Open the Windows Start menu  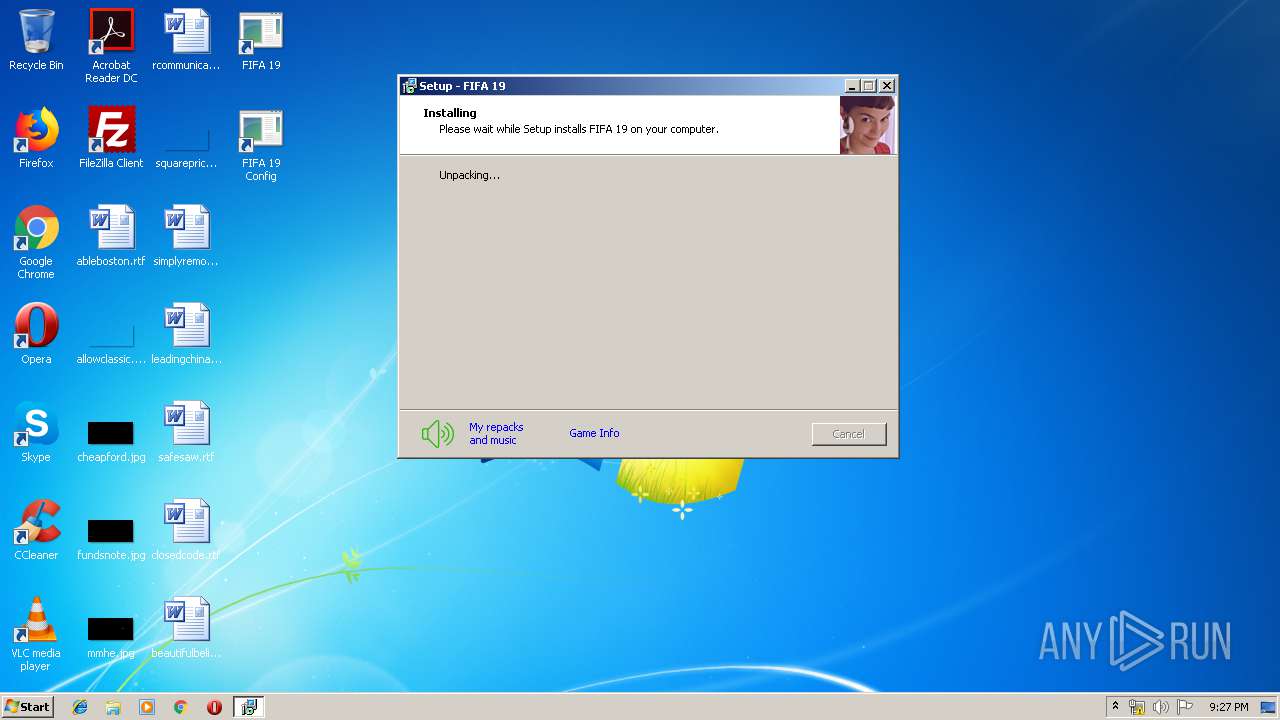coord(27,707)
